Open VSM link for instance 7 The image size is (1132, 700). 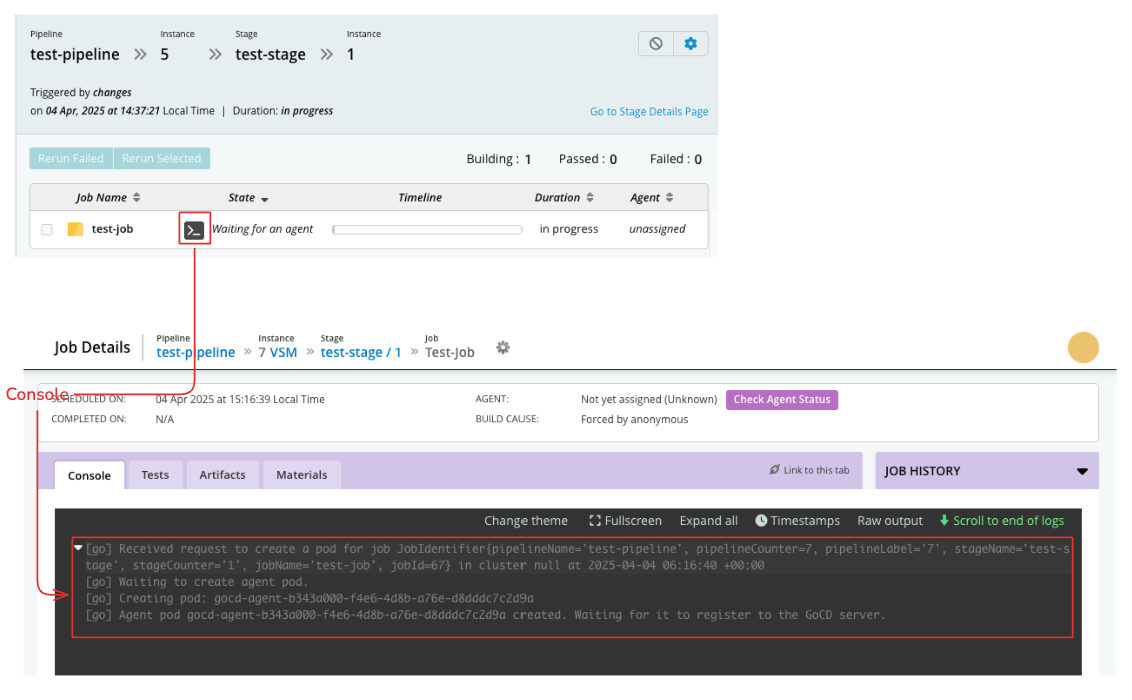(x=283, y=352)
